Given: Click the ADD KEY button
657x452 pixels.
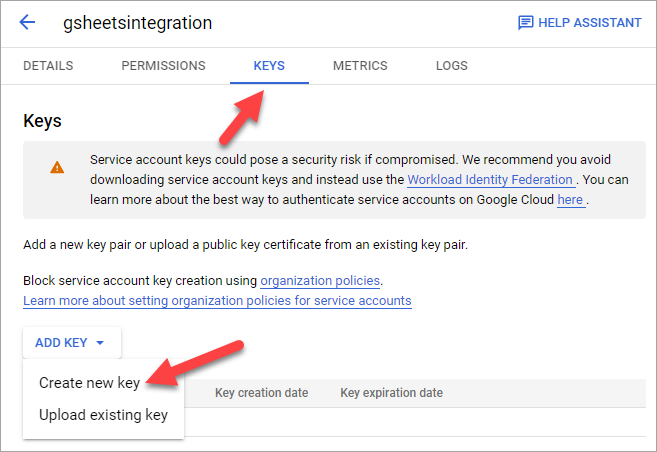Looking at the screenshot, I should click(72, 343).
